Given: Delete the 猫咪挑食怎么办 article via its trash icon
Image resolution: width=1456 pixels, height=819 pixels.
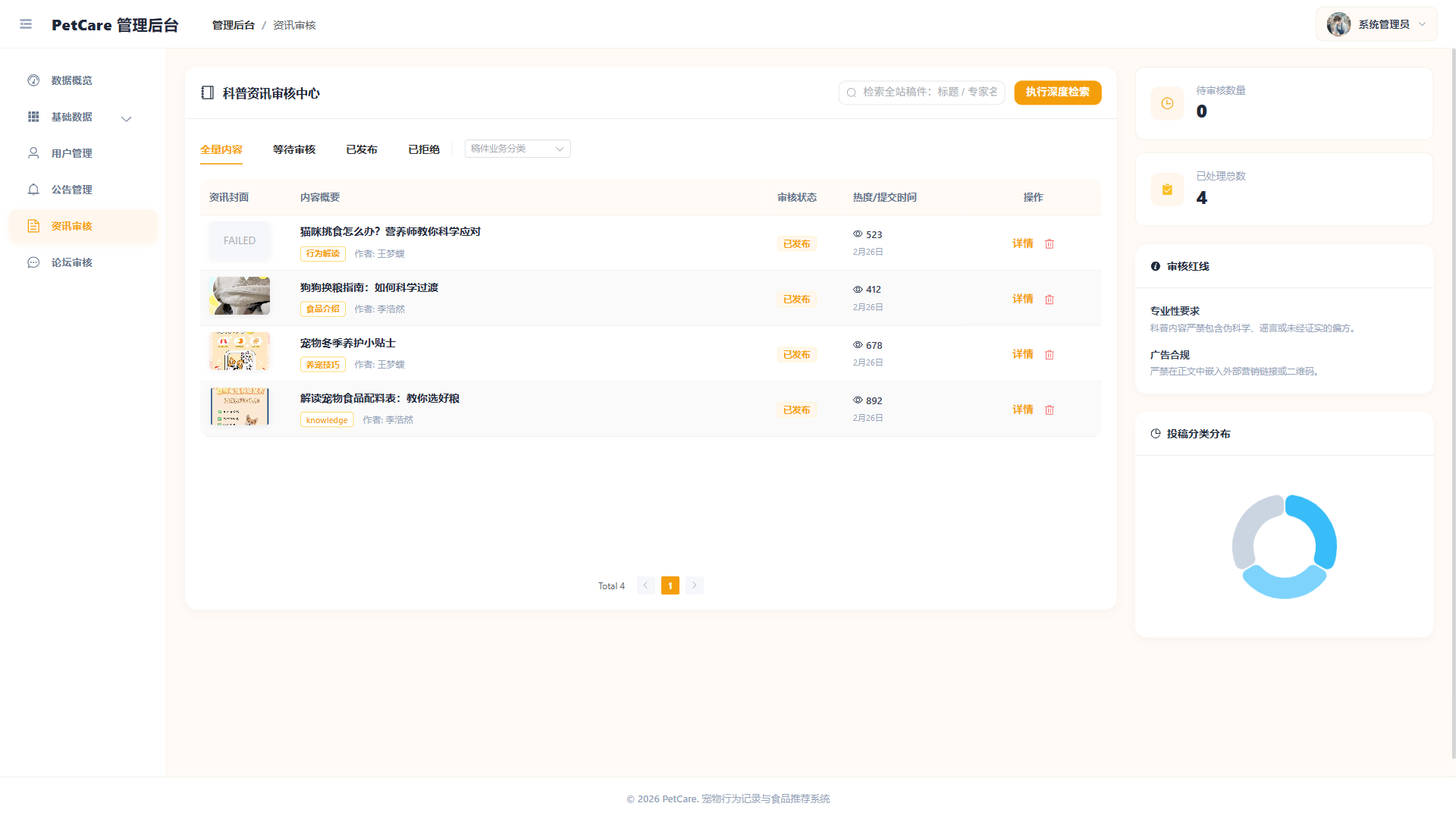Looking at the screenshot, I should coord(1050,244).
